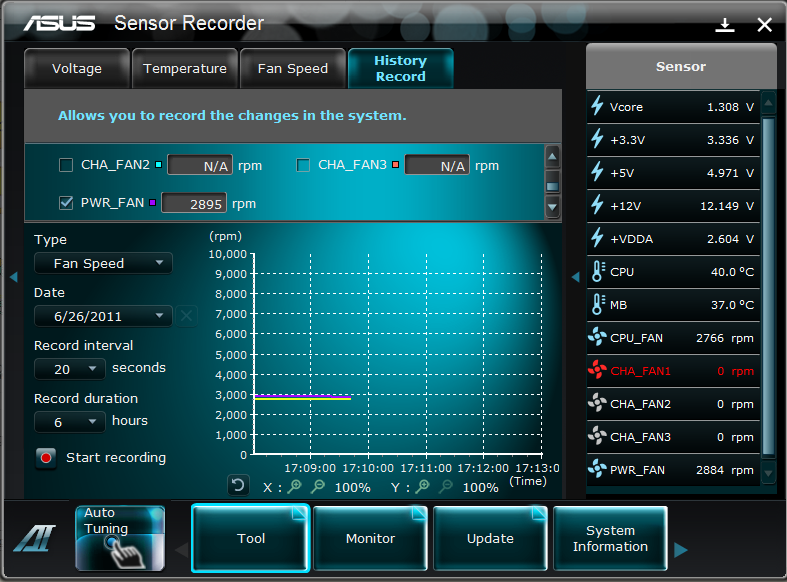The height and width of the screenshot is (582, 787).
Task: Click the CHA_FAN2 fan icon in sensor list
Action: coord(597,403)
